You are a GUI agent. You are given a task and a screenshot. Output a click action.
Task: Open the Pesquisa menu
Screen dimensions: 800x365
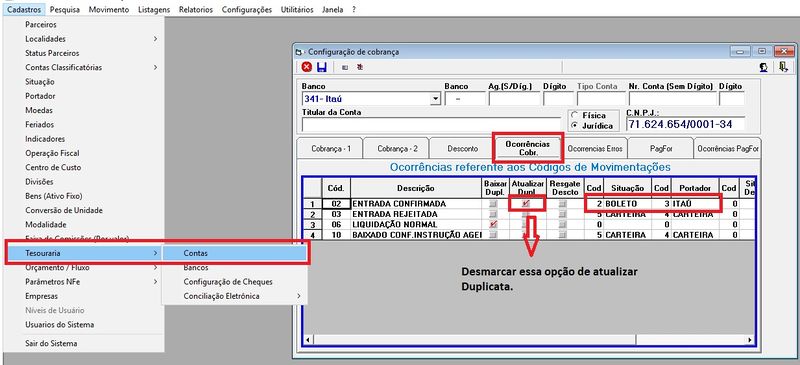65,9
